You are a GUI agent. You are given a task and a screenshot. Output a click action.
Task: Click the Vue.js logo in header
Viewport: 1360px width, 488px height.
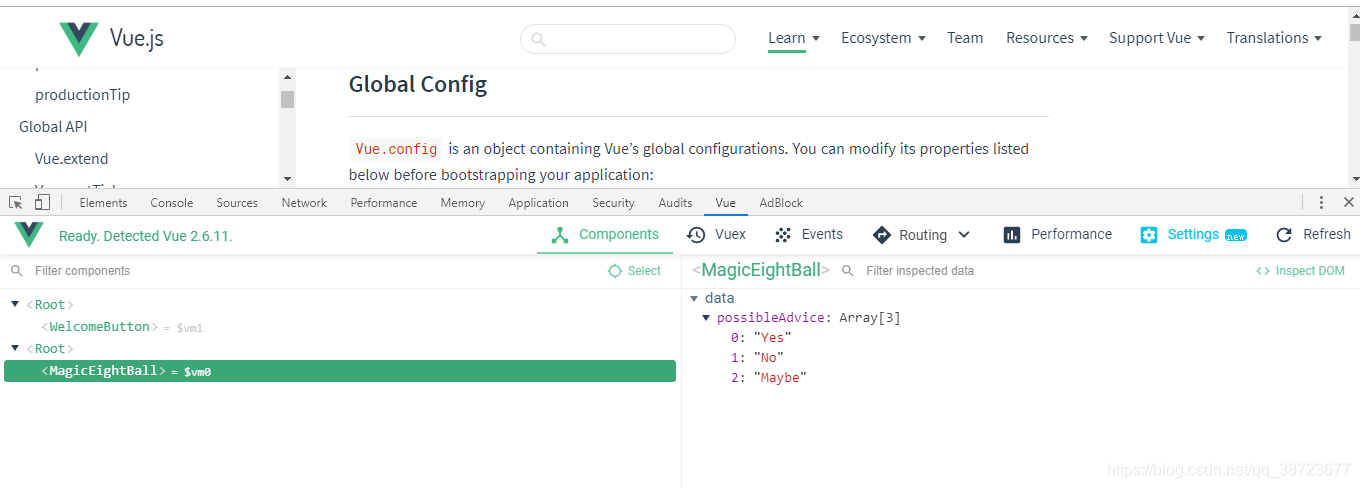[78, 39]
